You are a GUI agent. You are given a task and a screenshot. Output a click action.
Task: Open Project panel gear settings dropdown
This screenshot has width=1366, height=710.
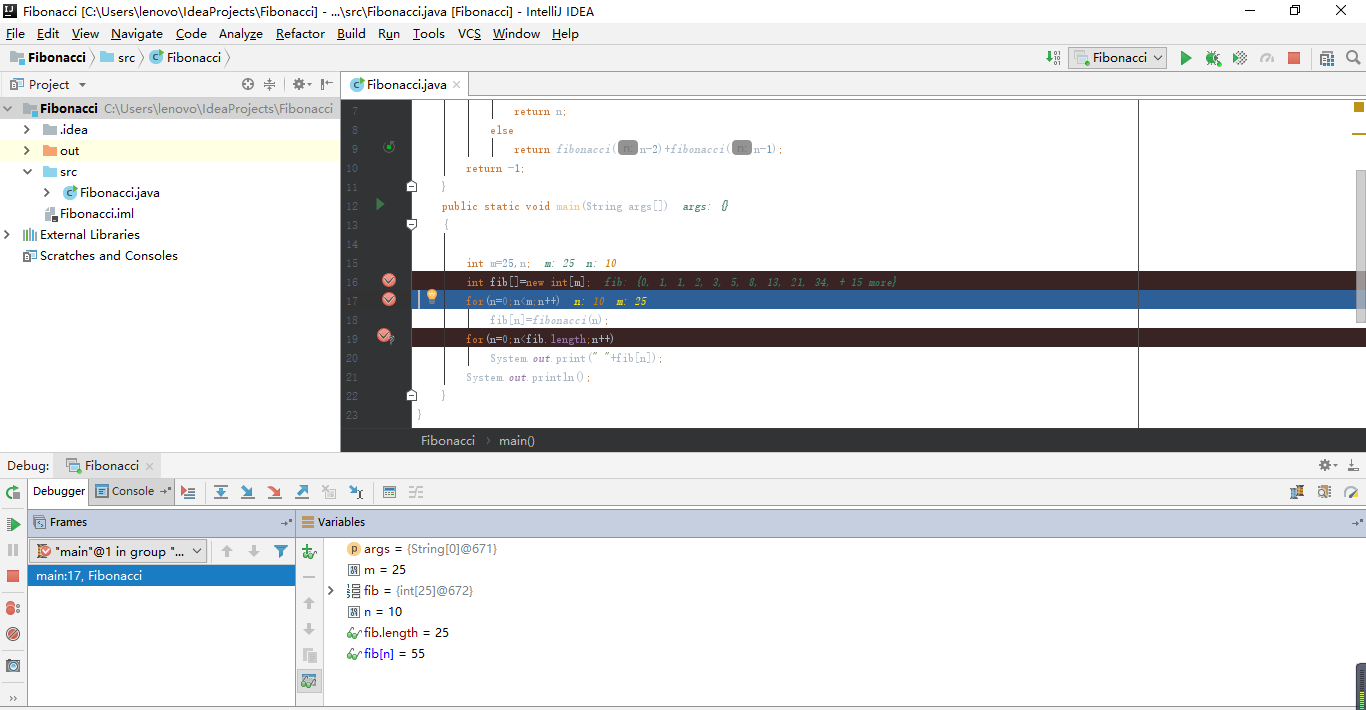click(302, 85)
